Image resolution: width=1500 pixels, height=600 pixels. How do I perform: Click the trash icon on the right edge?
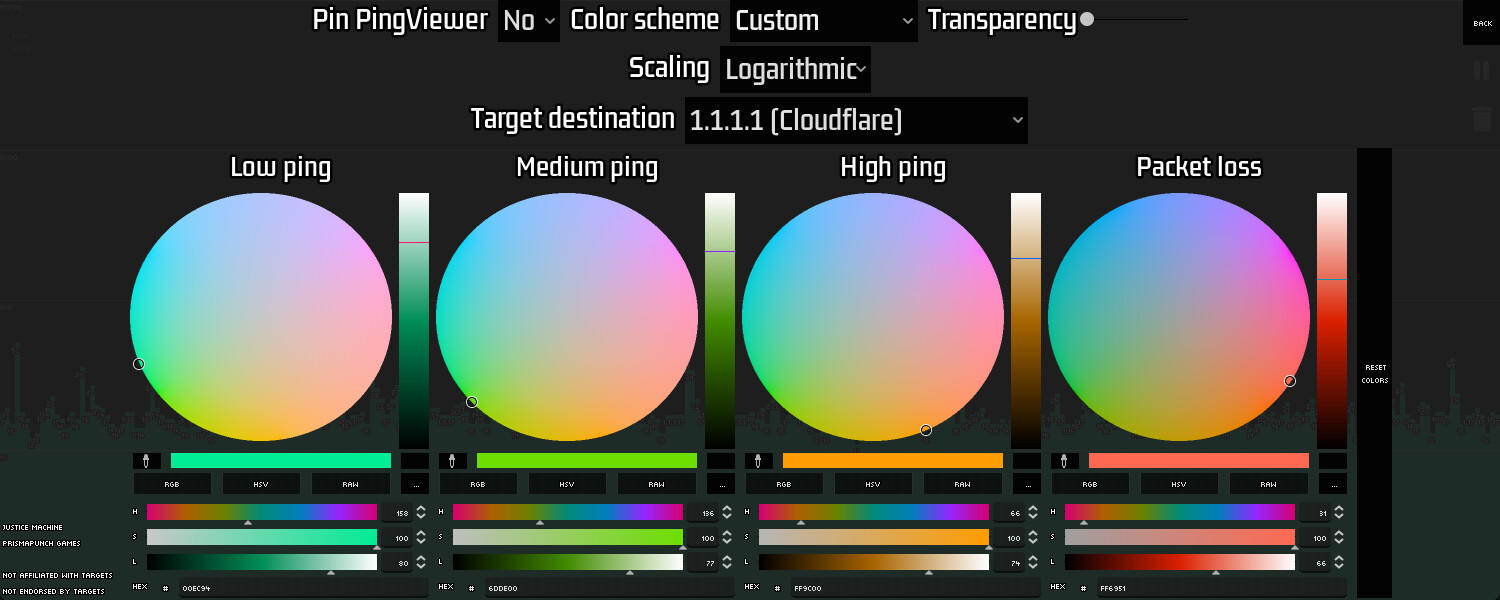[1482, 120]
